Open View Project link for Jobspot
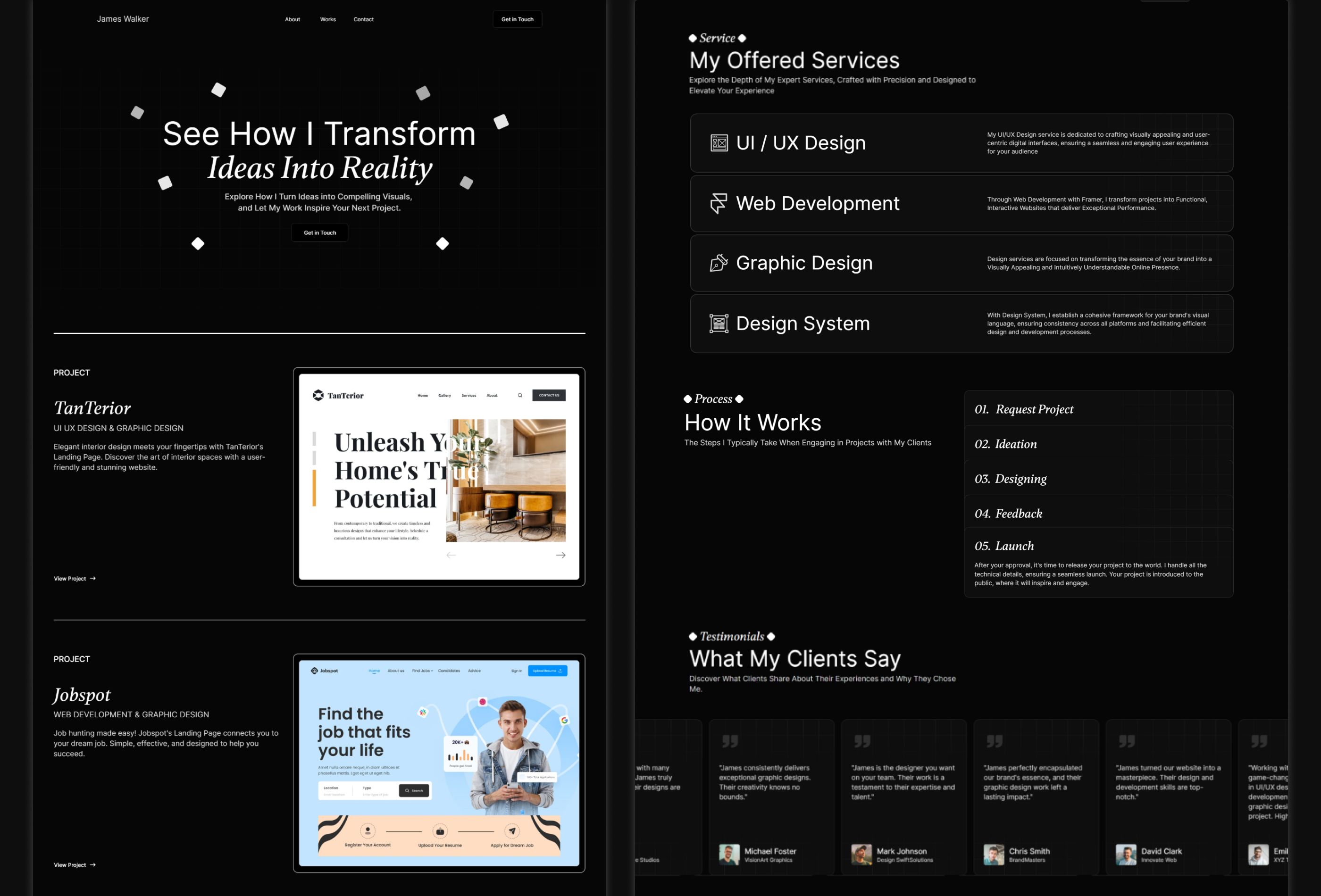 coord(75,865)
